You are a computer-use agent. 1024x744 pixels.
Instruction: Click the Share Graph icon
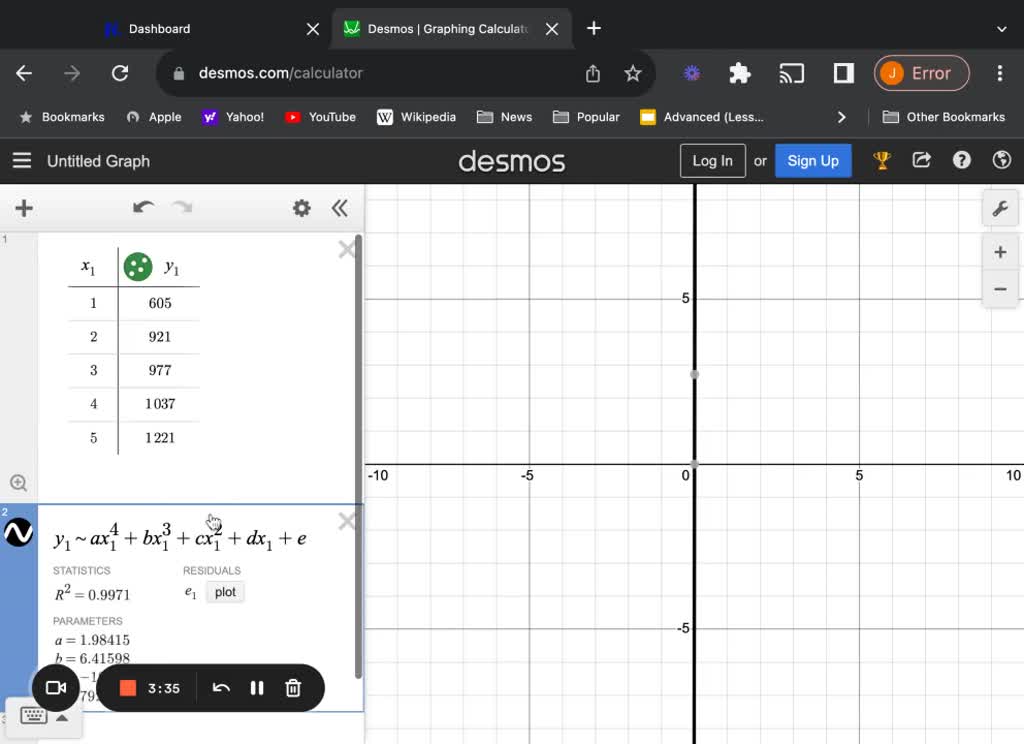pos(922,160)
